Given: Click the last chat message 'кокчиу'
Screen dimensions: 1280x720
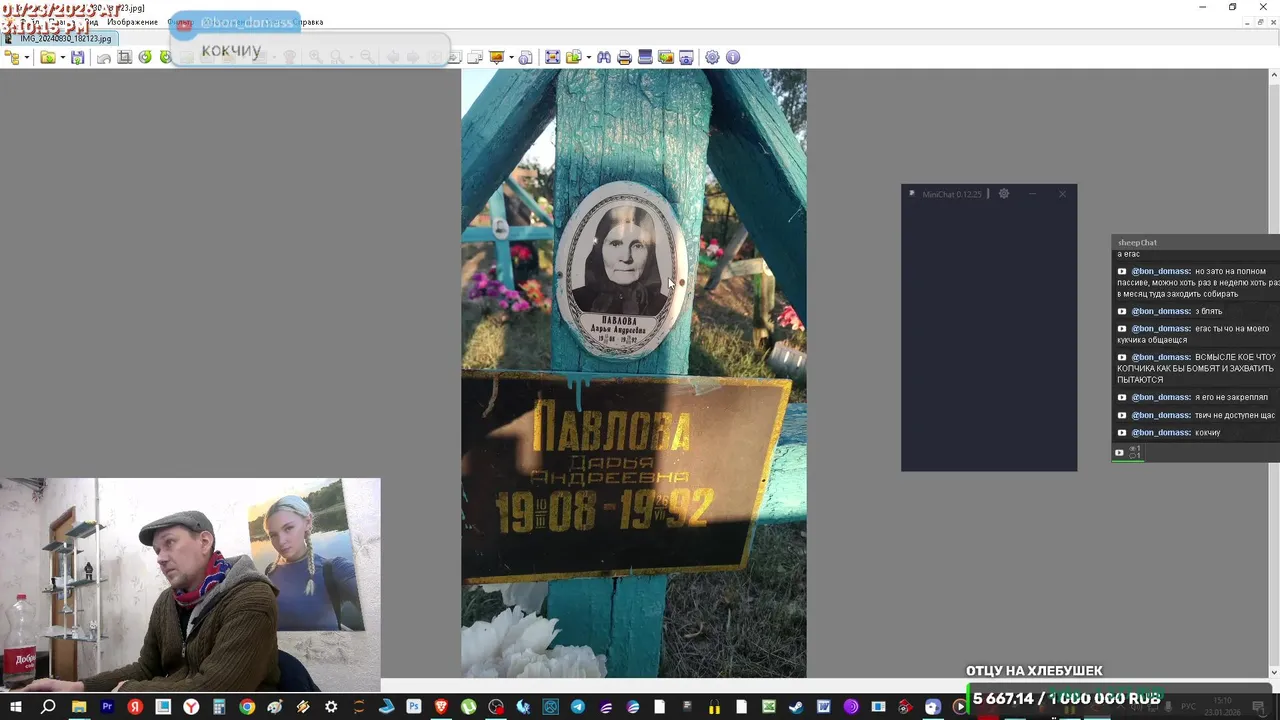Looking at the screenshot, I should point(1207,433).
